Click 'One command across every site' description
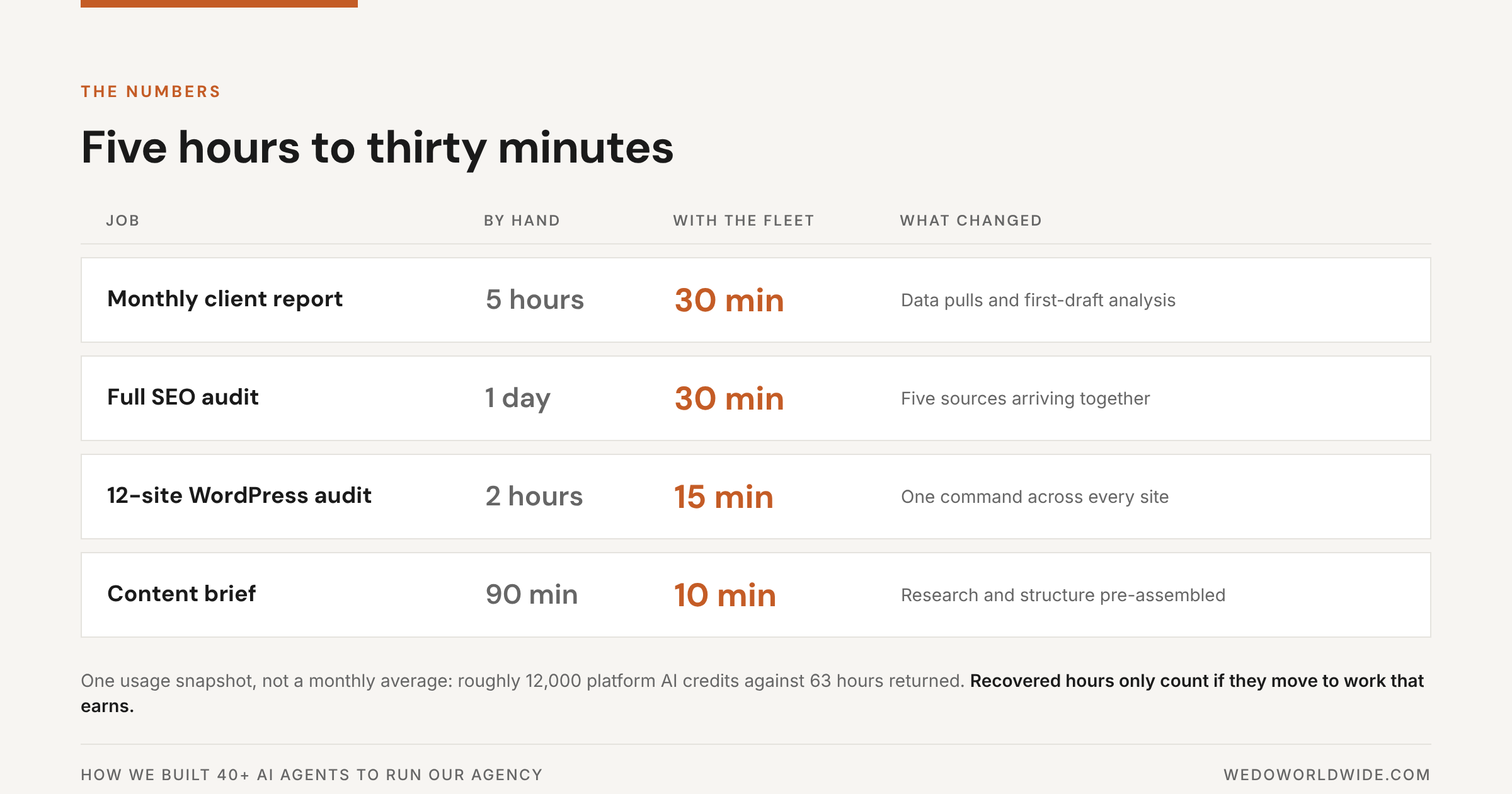 point(1034,497)
